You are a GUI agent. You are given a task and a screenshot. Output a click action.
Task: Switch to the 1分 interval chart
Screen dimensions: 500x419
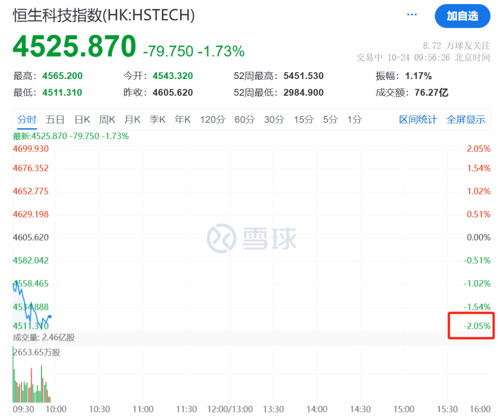[354, 119]
